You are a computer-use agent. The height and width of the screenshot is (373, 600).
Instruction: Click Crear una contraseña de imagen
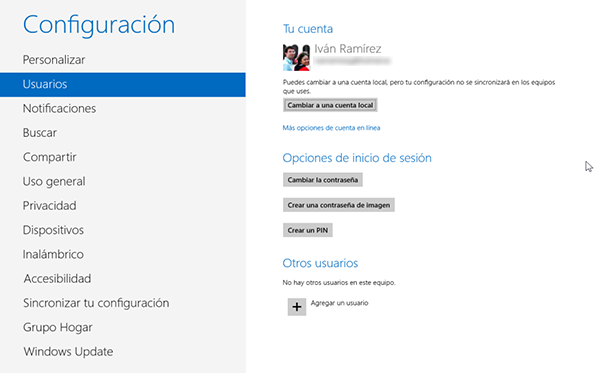pyautogui.click(x=339, y=205)
